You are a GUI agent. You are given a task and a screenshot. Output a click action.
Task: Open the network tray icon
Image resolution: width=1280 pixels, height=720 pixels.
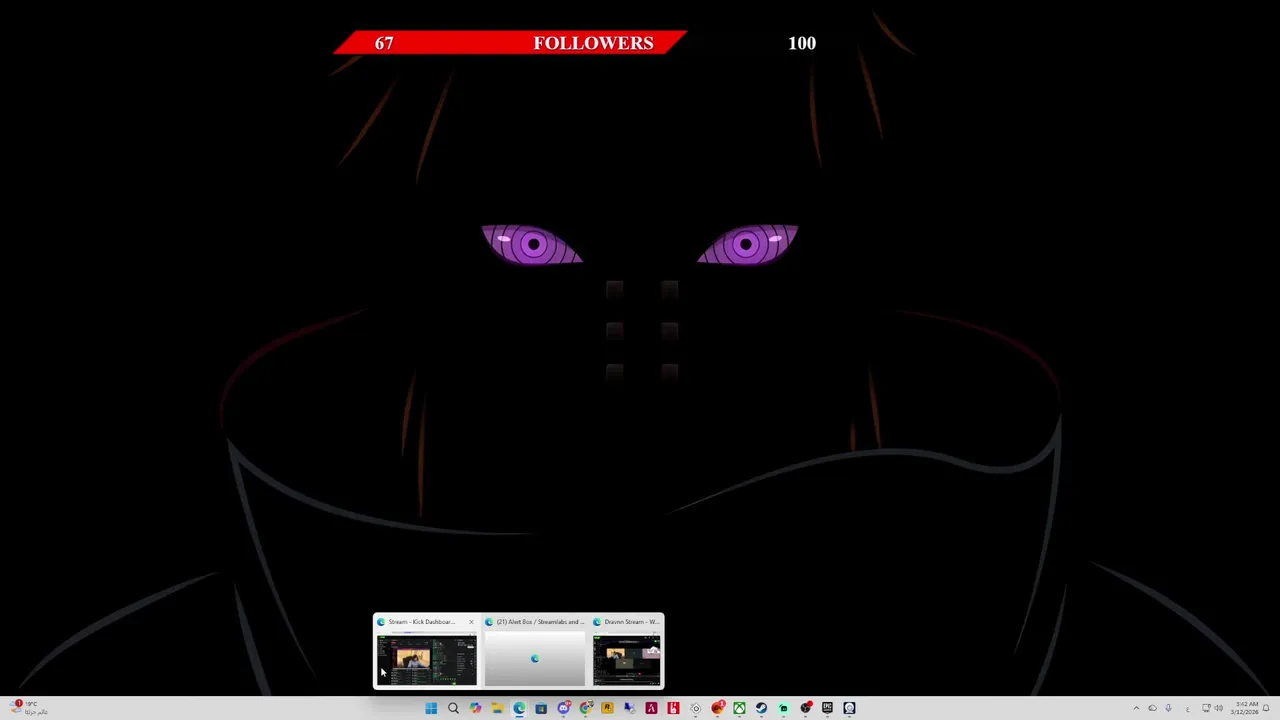tap(1206, 708)
